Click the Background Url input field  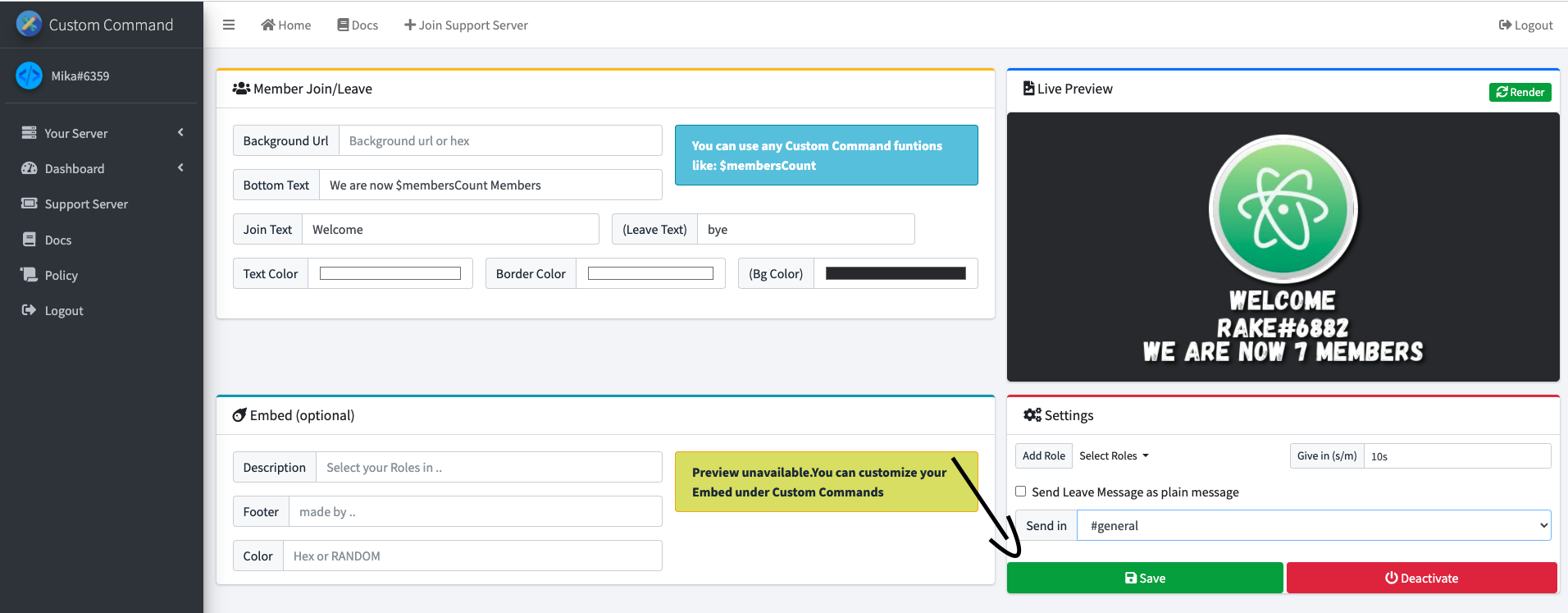(500, 140)
